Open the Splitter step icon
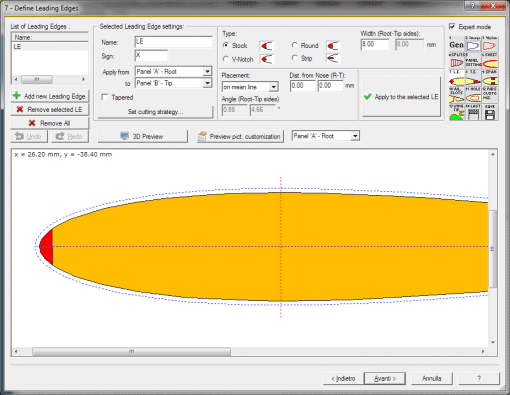Screen dimensions: 510x395 coord(456,62)
